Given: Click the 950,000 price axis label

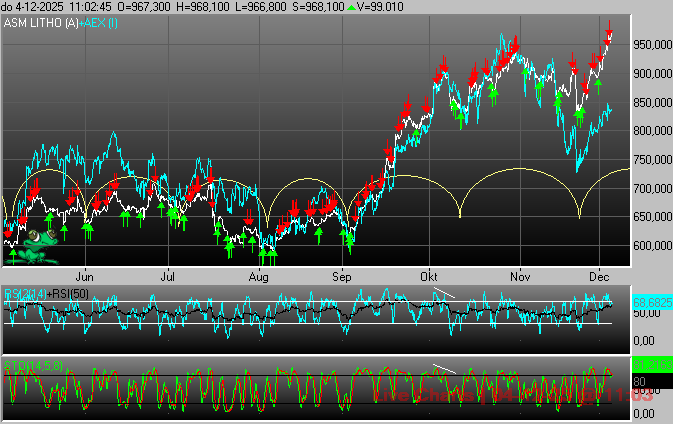Looking at the screenshot, I should [653, 45].
